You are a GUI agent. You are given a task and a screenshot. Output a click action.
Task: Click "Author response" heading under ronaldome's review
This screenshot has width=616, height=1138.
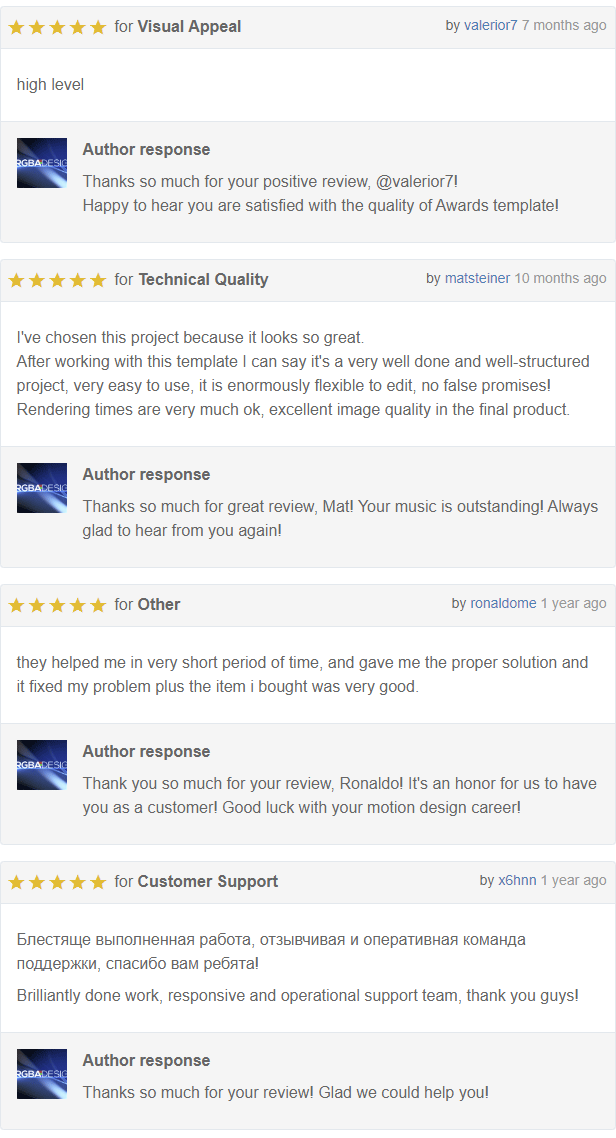click(147, 752)
